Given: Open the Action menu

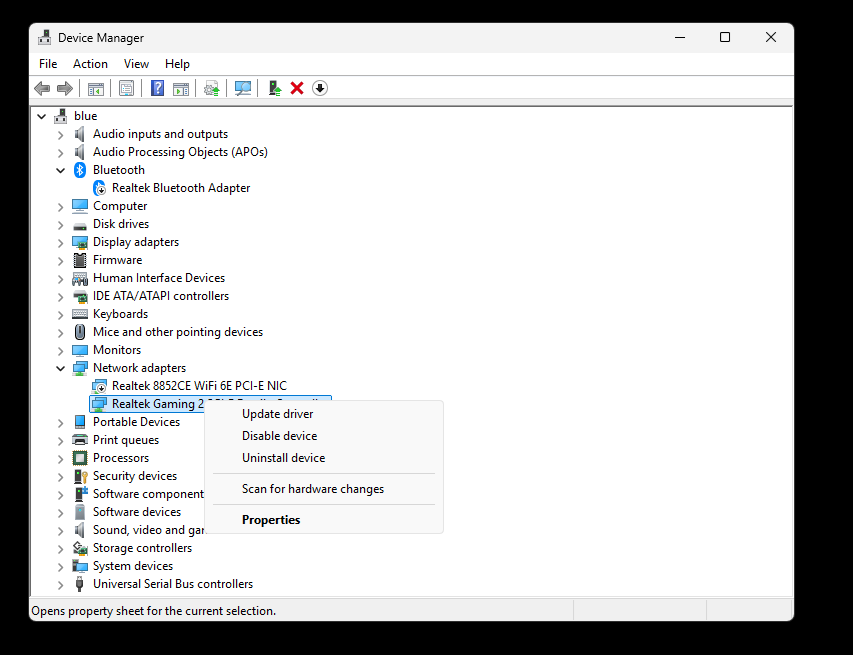Looking at the screenshot, I should tap(90, 64).
